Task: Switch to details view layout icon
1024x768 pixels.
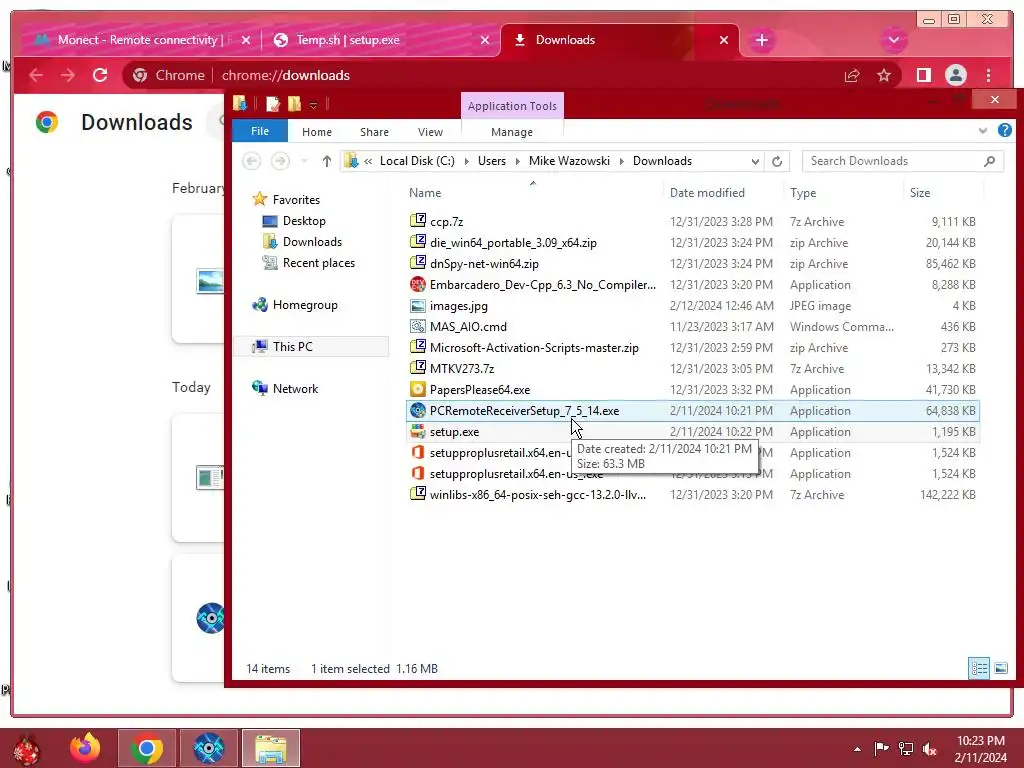Action: 979,668
